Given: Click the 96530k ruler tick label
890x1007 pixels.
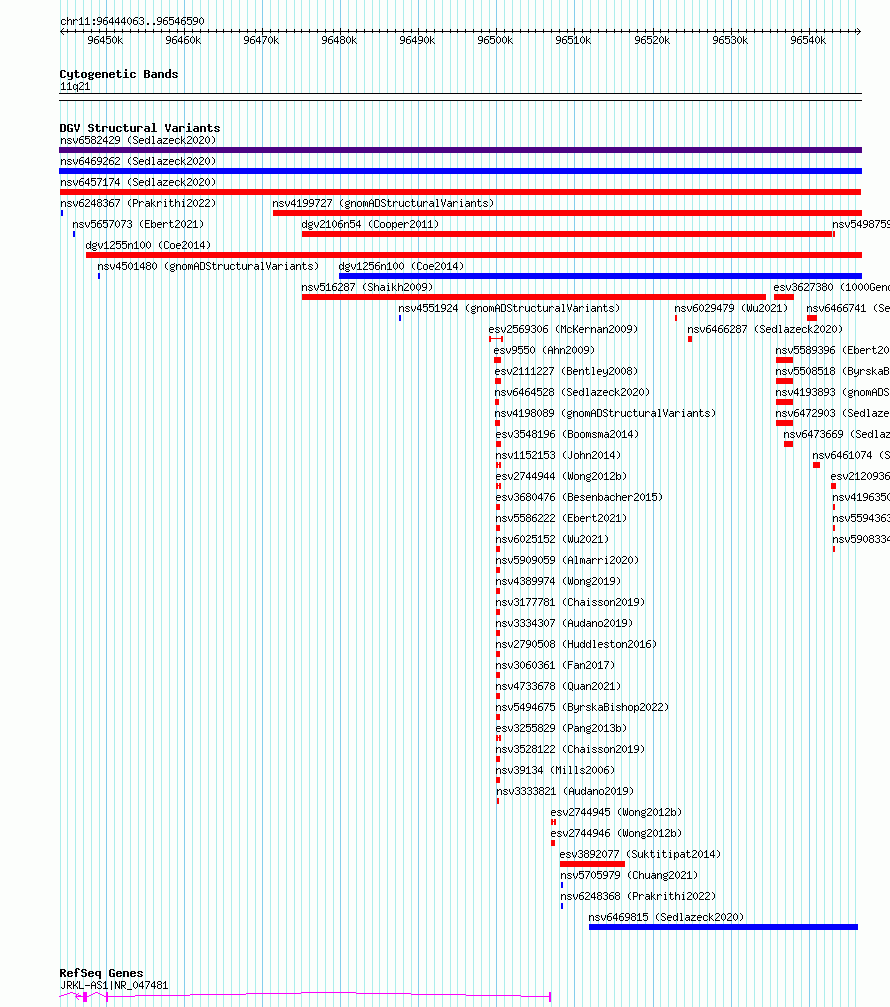Looking at the screenshot, I should pyautogui.click(x=730, y=40).
